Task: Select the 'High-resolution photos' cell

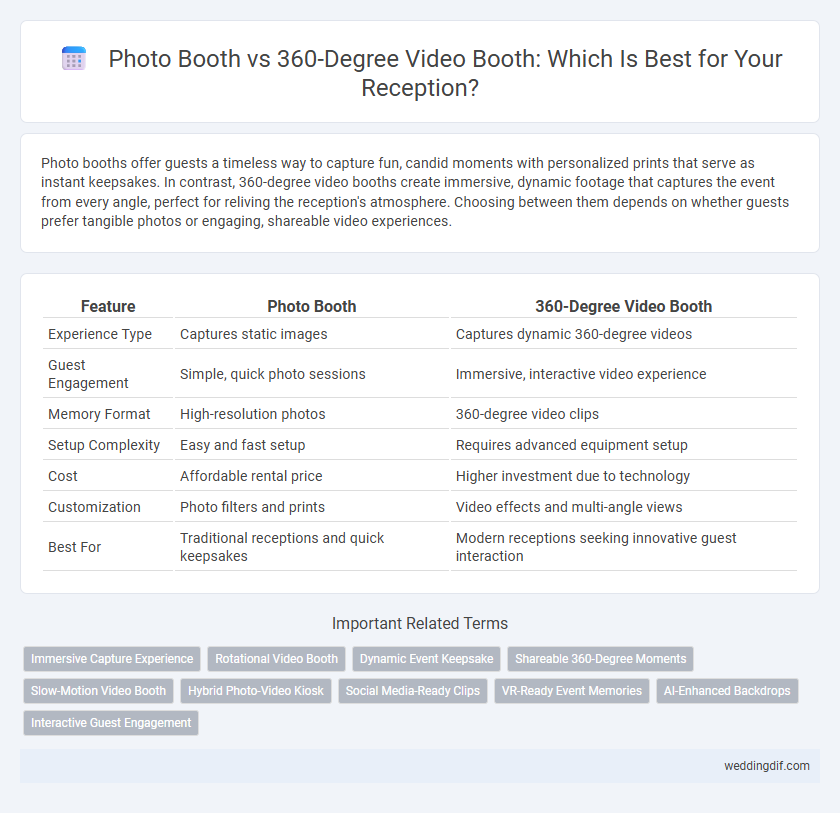Action: click(312, 414)
